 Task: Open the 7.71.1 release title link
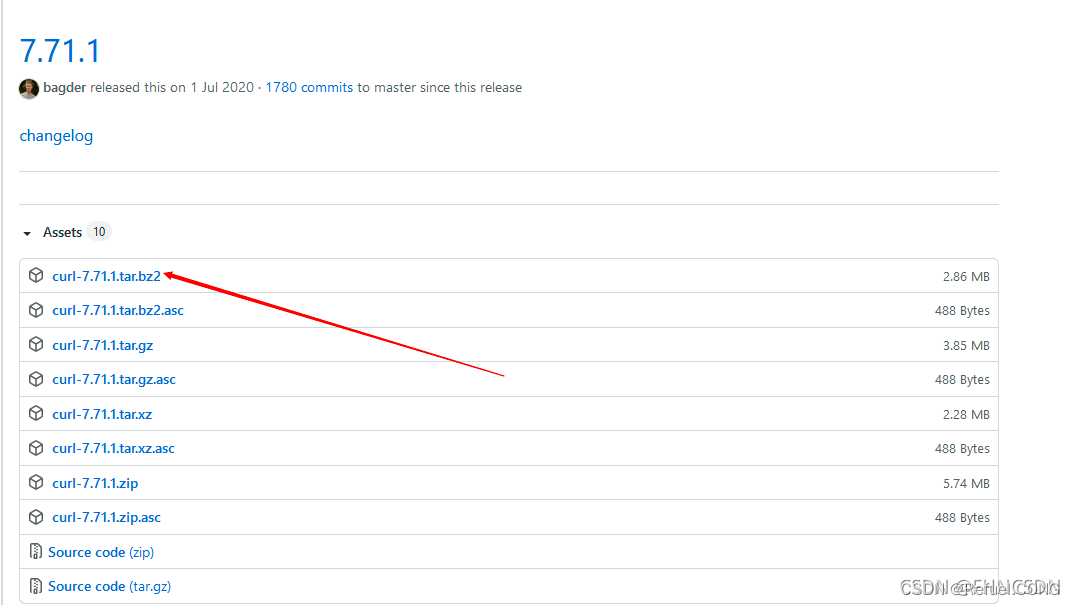tap(60, 51)
